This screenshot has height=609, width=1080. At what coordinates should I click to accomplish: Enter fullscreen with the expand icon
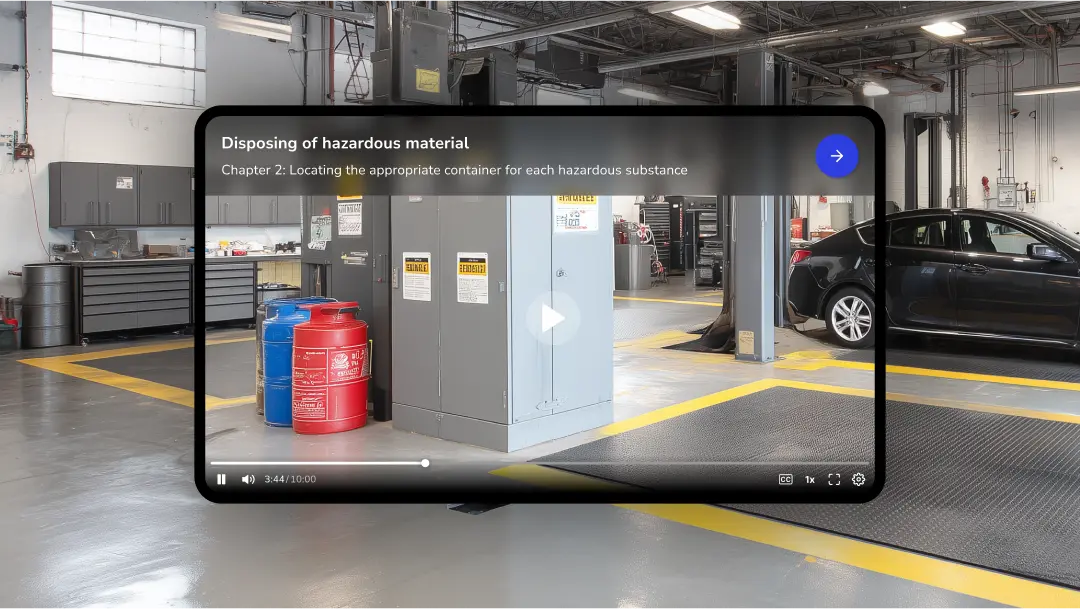click(x=834, y=479)
